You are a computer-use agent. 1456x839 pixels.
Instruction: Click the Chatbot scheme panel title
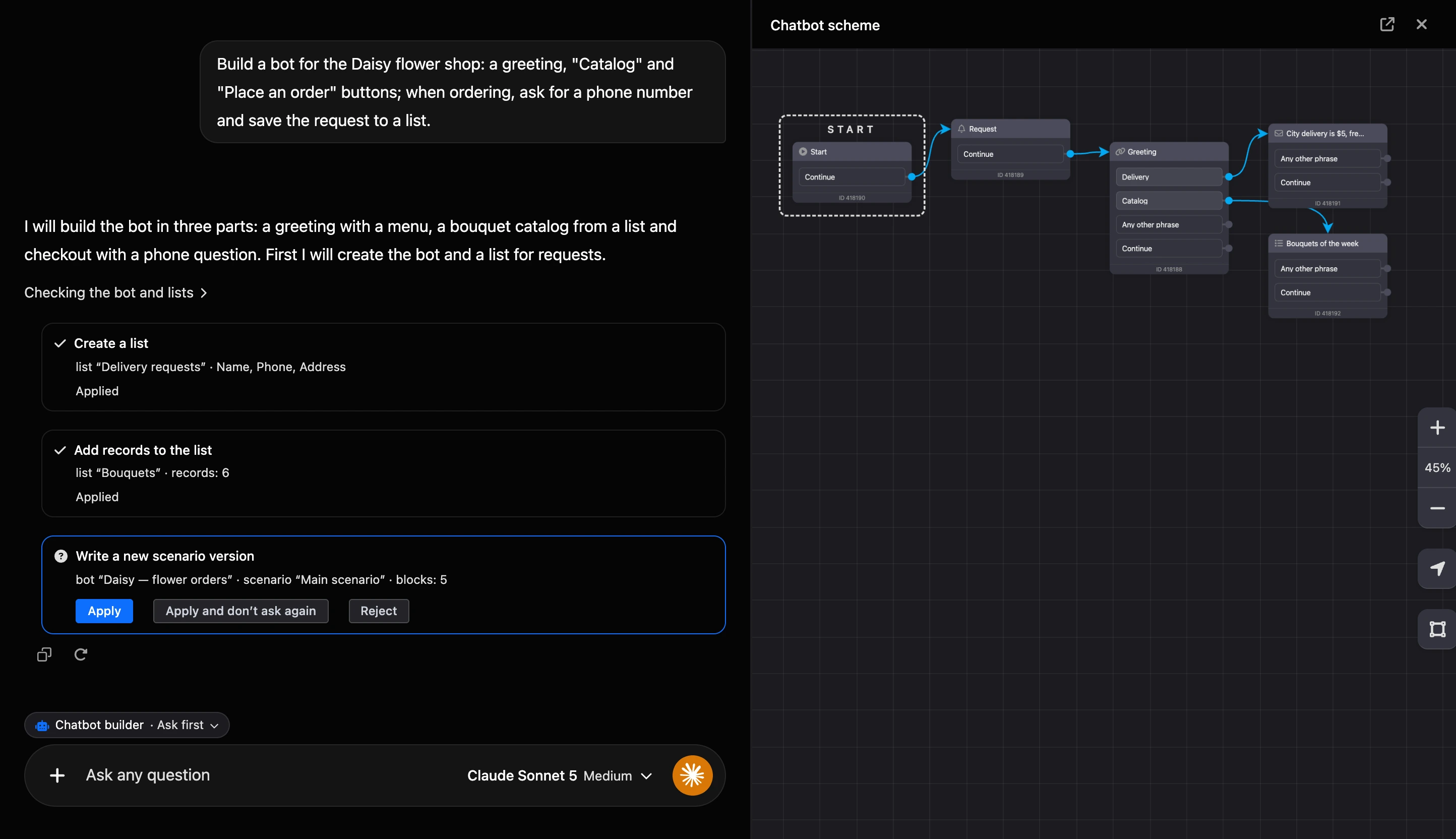click(x=824, y=25)
